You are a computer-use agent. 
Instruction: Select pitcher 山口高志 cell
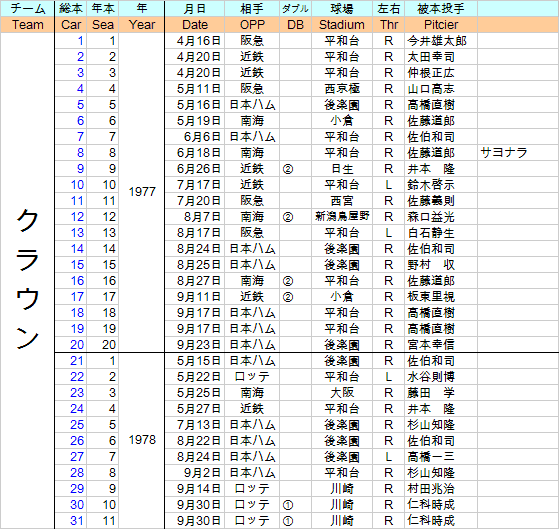click(x=441, y=89)
